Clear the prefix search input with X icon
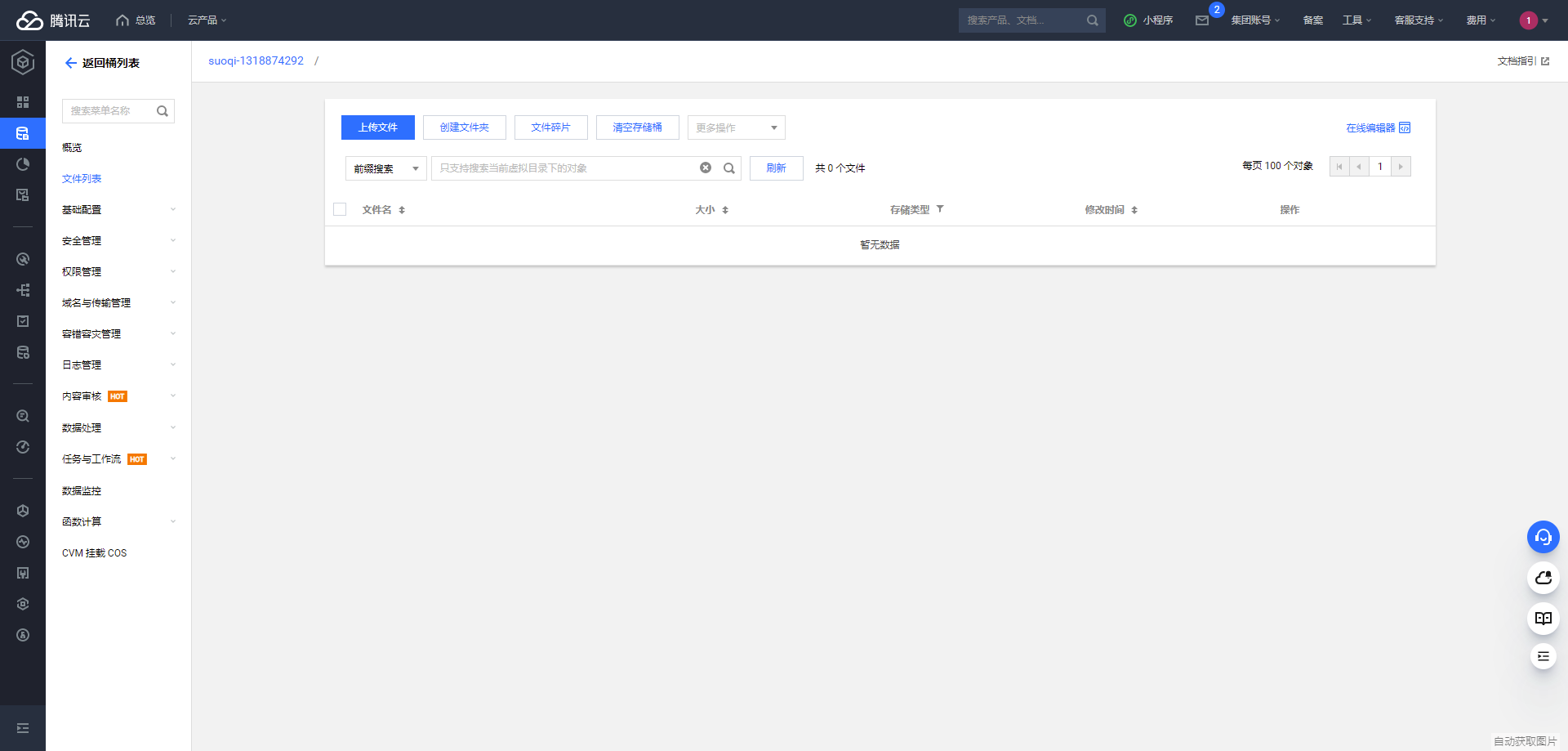The height and width of the screenshot is (751, 1568). pos(706,168)
